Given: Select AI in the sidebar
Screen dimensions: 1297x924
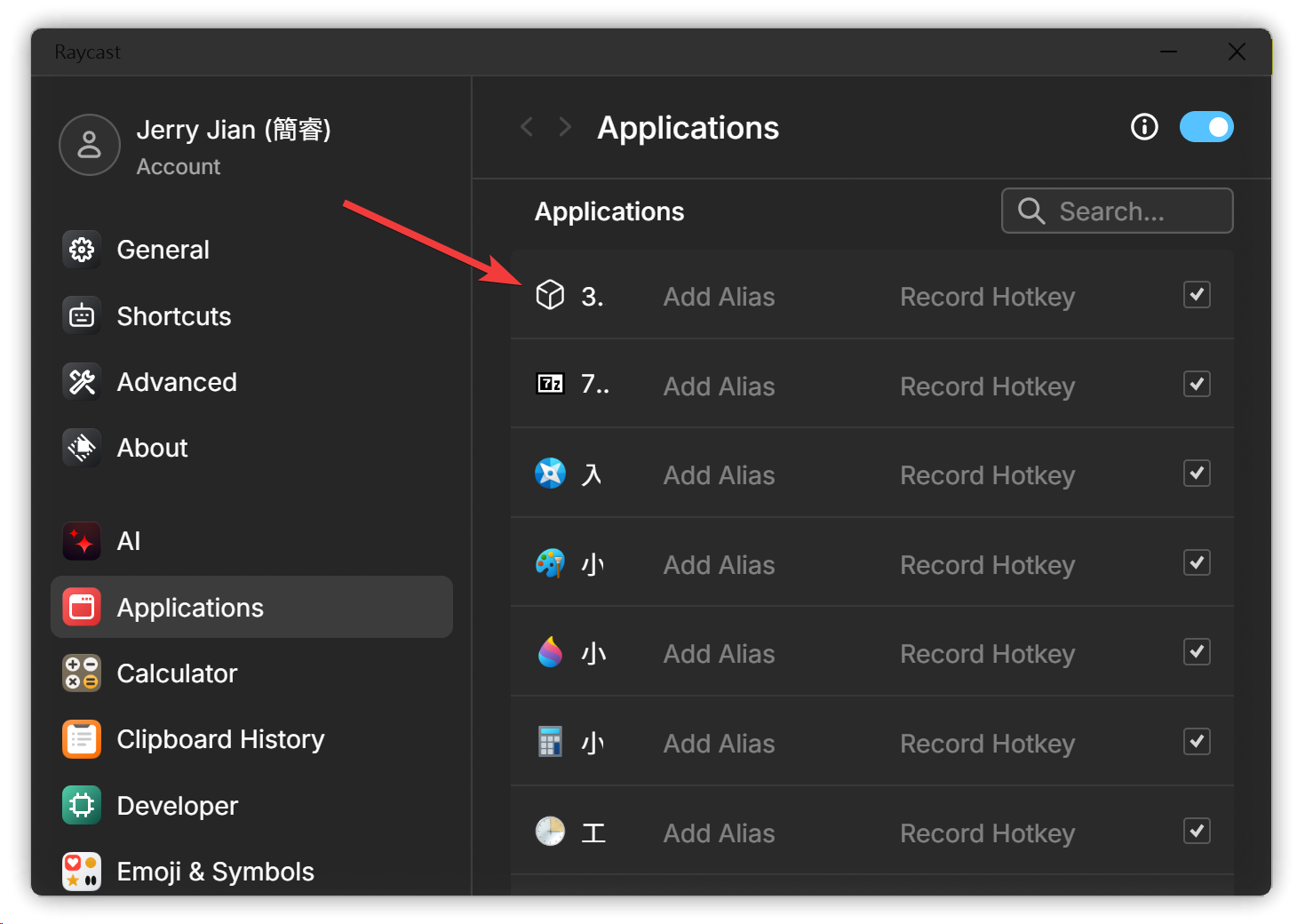Looking at the screenshot, I should [252, 541].
